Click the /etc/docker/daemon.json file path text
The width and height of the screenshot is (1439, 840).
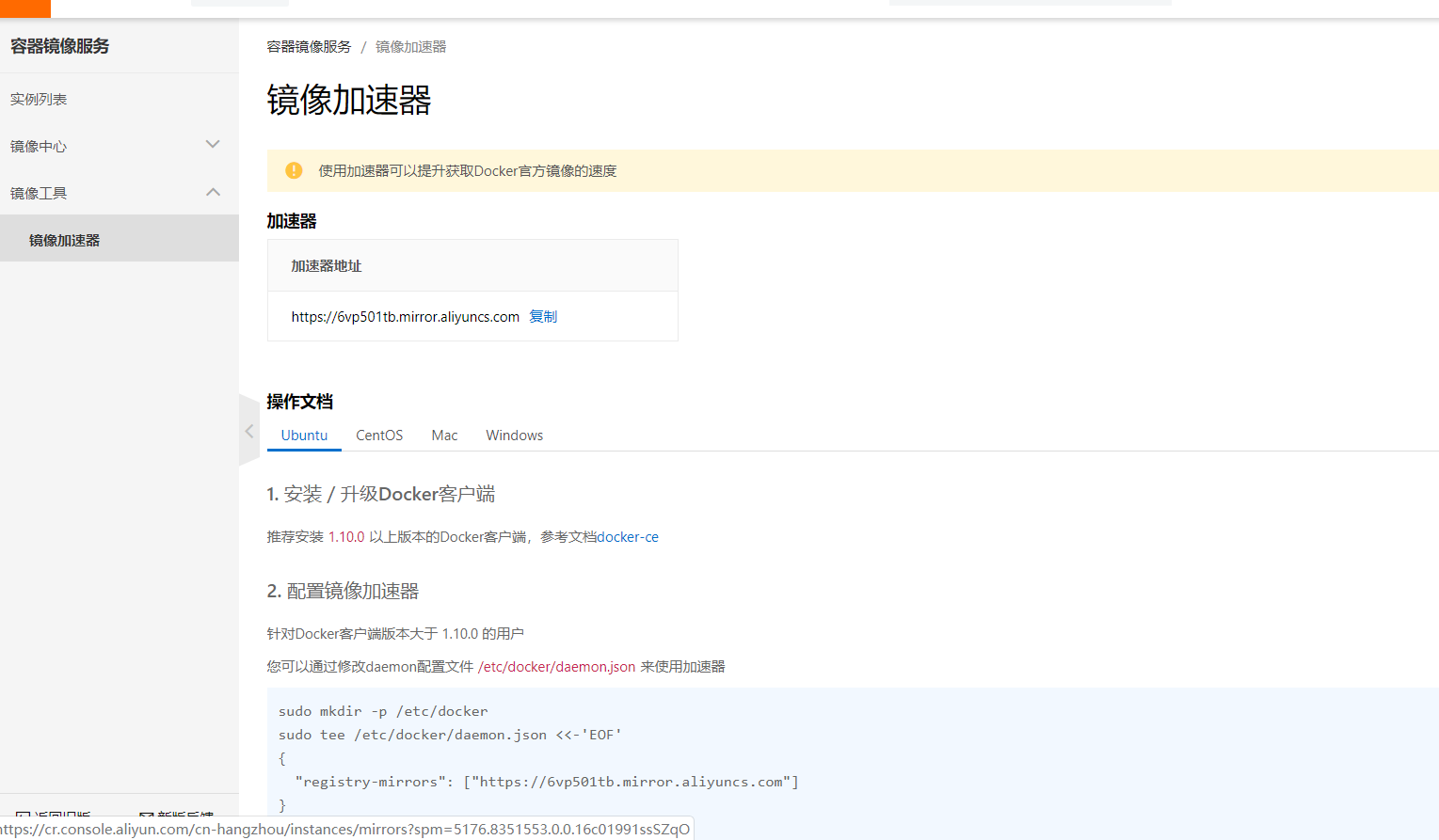tap(555, 666)
